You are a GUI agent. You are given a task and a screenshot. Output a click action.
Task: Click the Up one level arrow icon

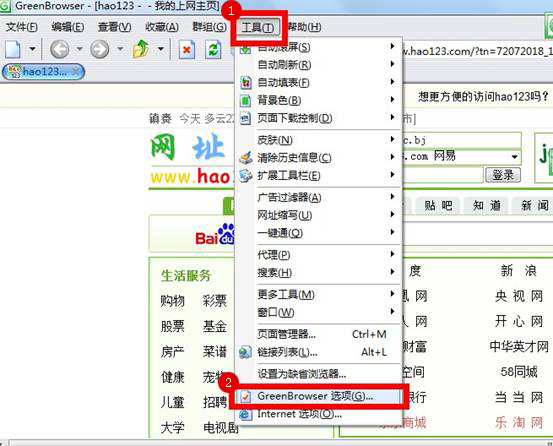(x=141, y=49)
